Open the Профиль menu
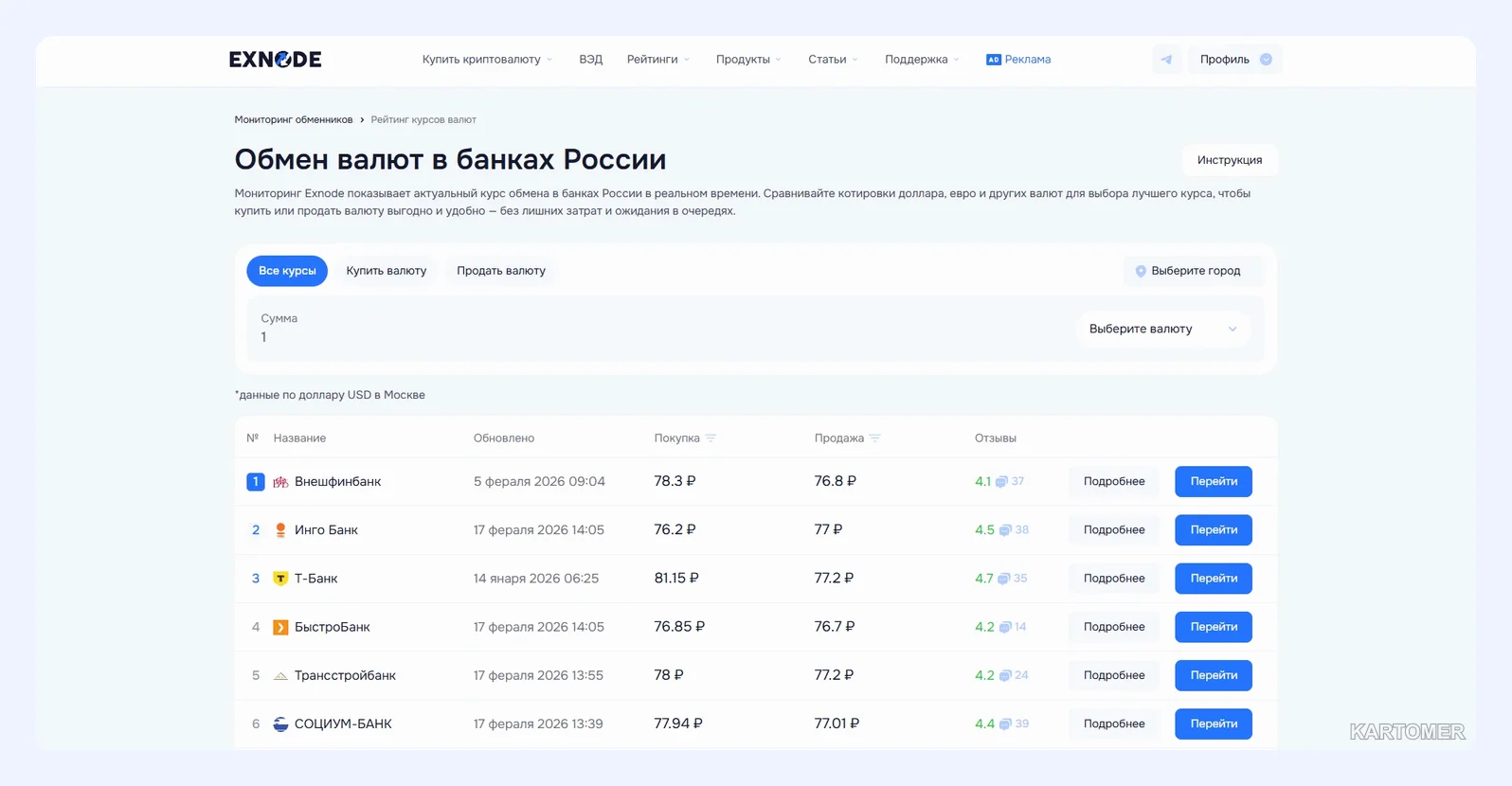This screenshot has width=1512, height=786. pos(1234,60)
